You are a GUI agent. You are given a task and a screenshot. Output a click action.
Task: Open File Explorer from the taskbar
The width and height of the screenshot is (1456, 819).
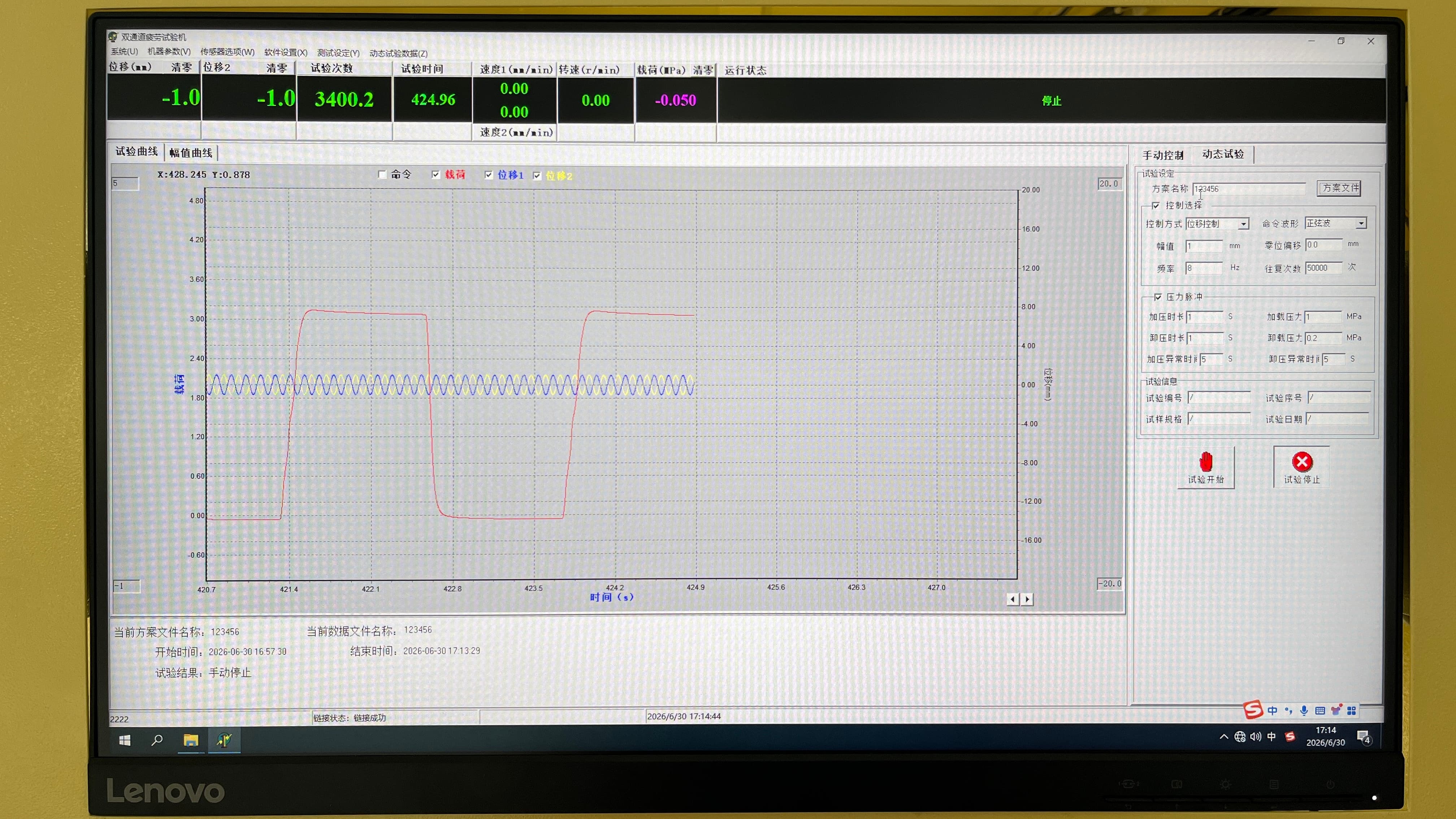190,740
